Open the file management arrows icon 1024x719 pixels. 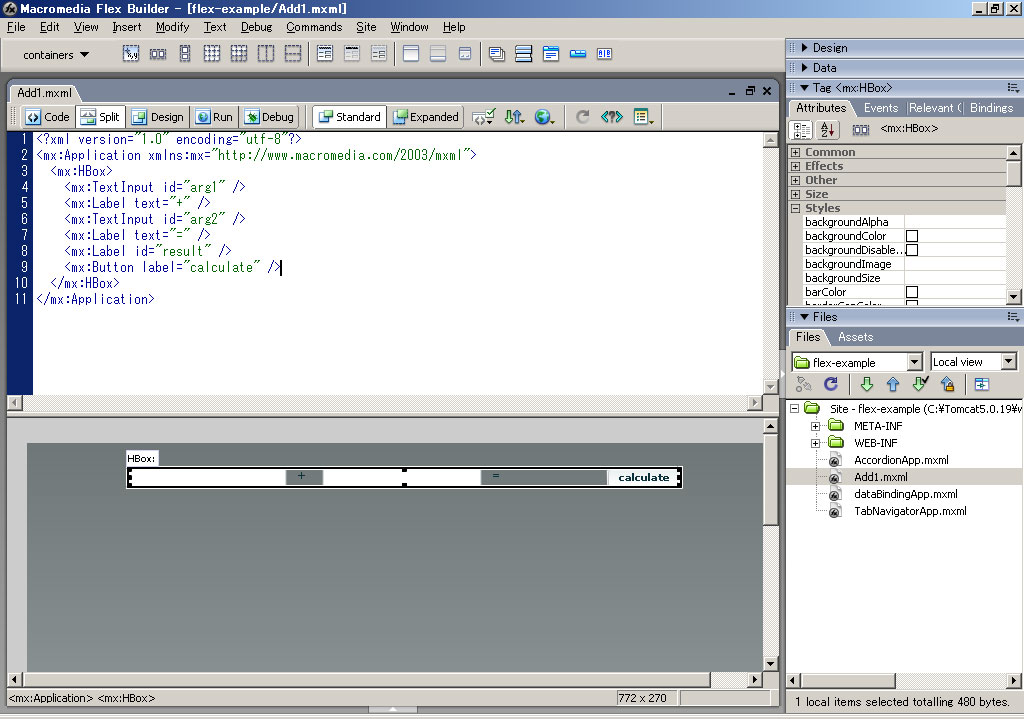point(515,117)
